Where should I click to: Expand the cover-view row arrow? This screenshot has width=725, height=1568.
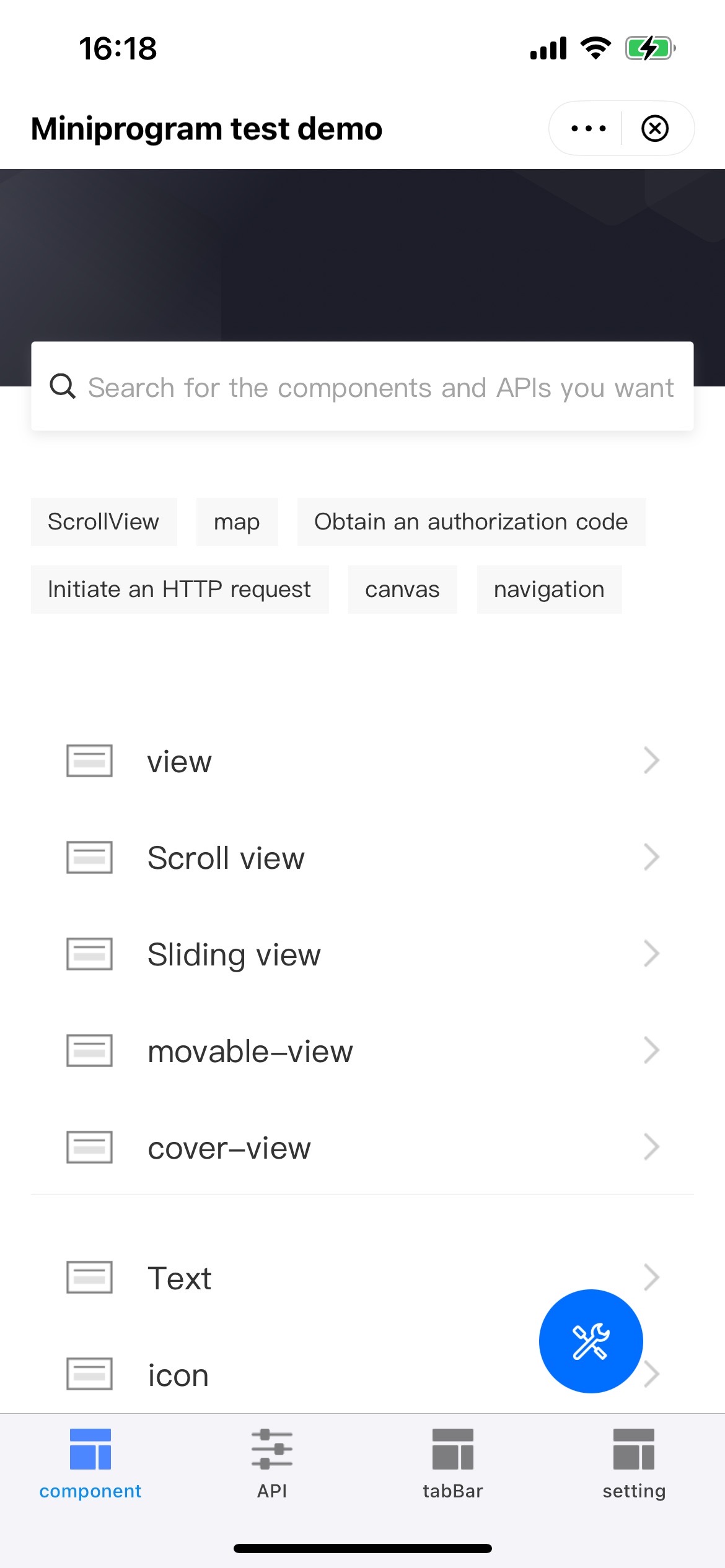coord(651,1147)
